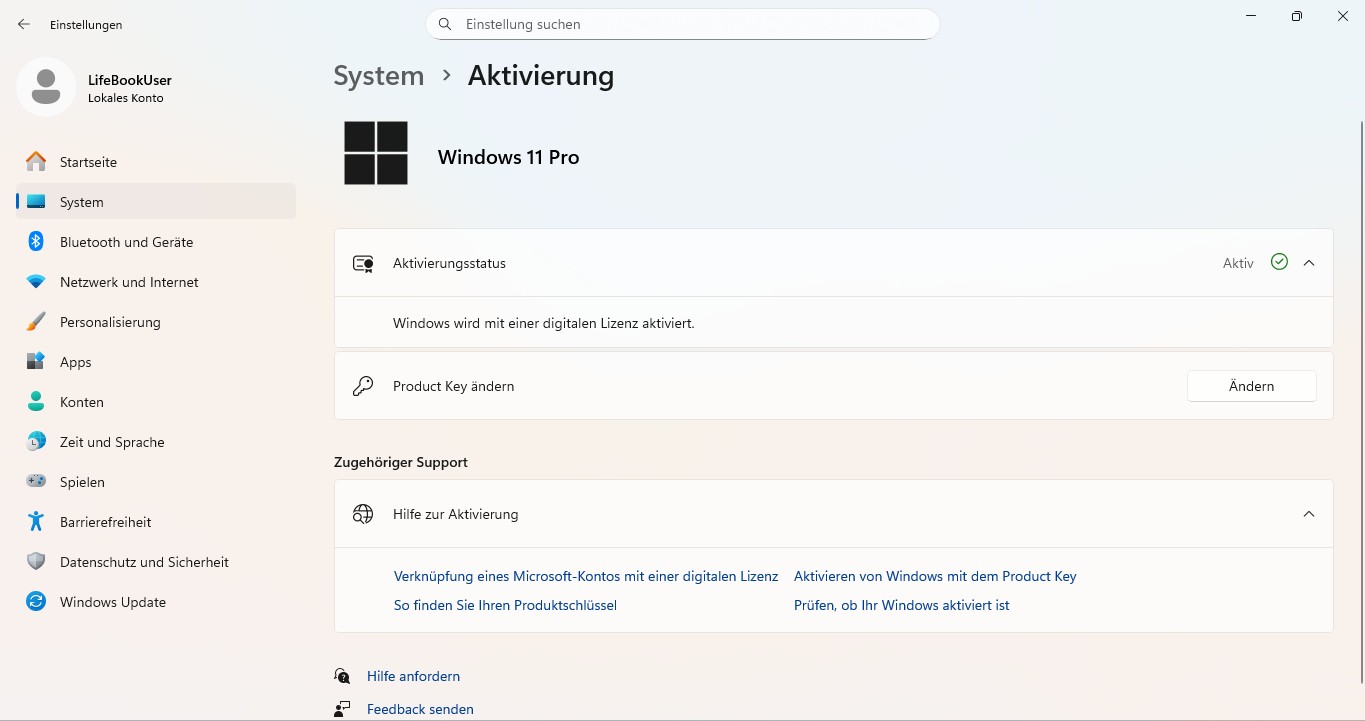Click the Netzwerk und Internet wifi icon
1365x721 pixels.
[36, 282]
